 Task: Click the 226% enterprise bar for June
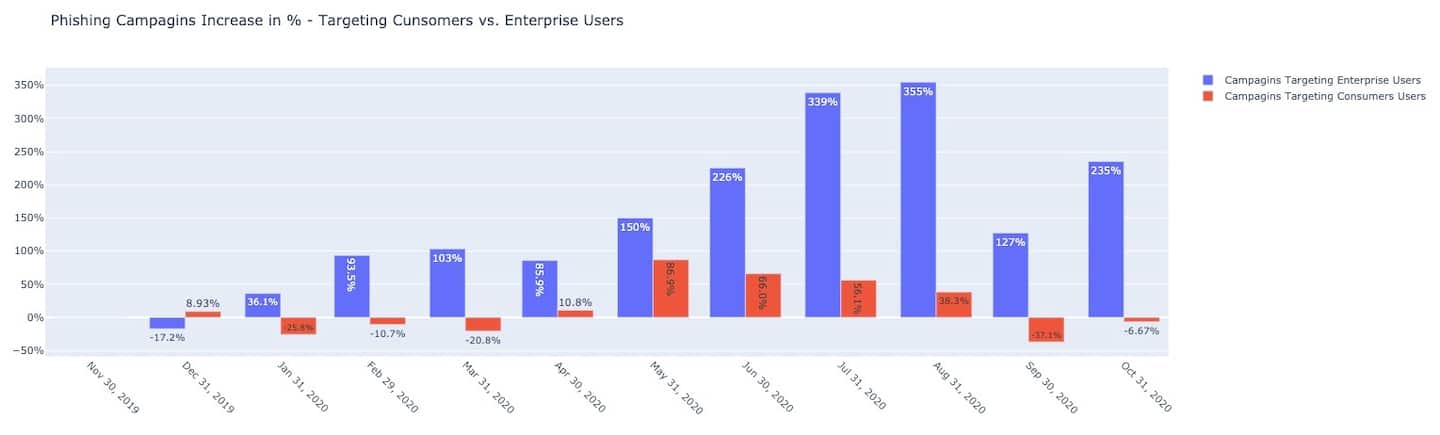(x=727, y=243)
